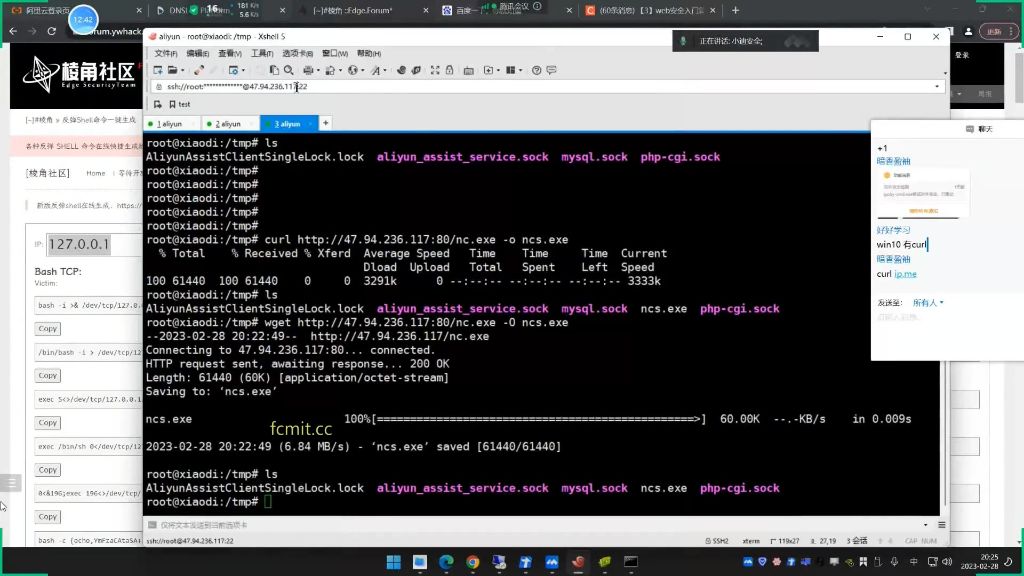Click the ssh://root address bar field

pyautogui.click(x=547, y=86)
